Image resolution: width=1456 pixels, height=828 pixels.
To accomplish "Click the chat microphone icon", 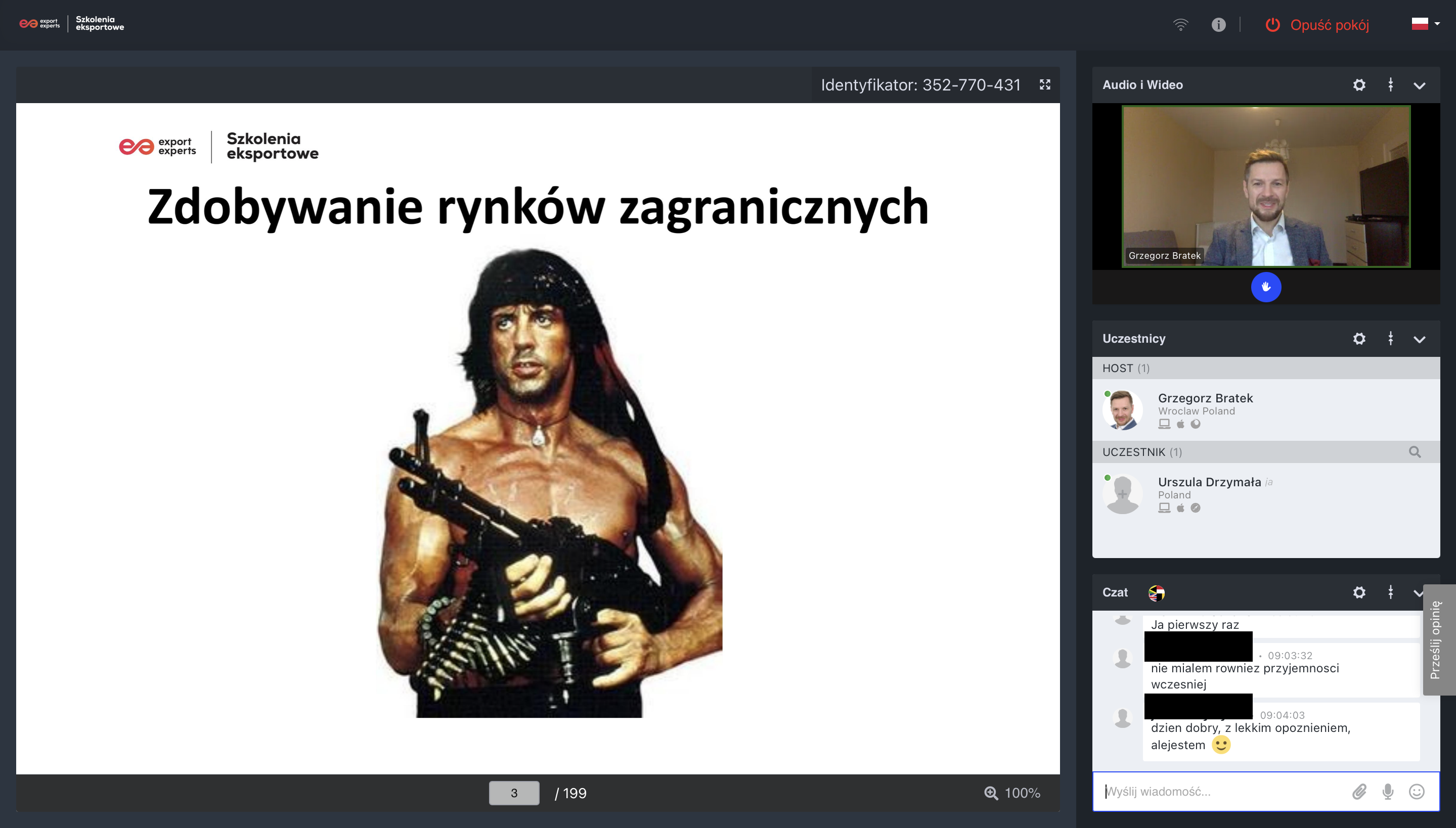I will 1387,792.
